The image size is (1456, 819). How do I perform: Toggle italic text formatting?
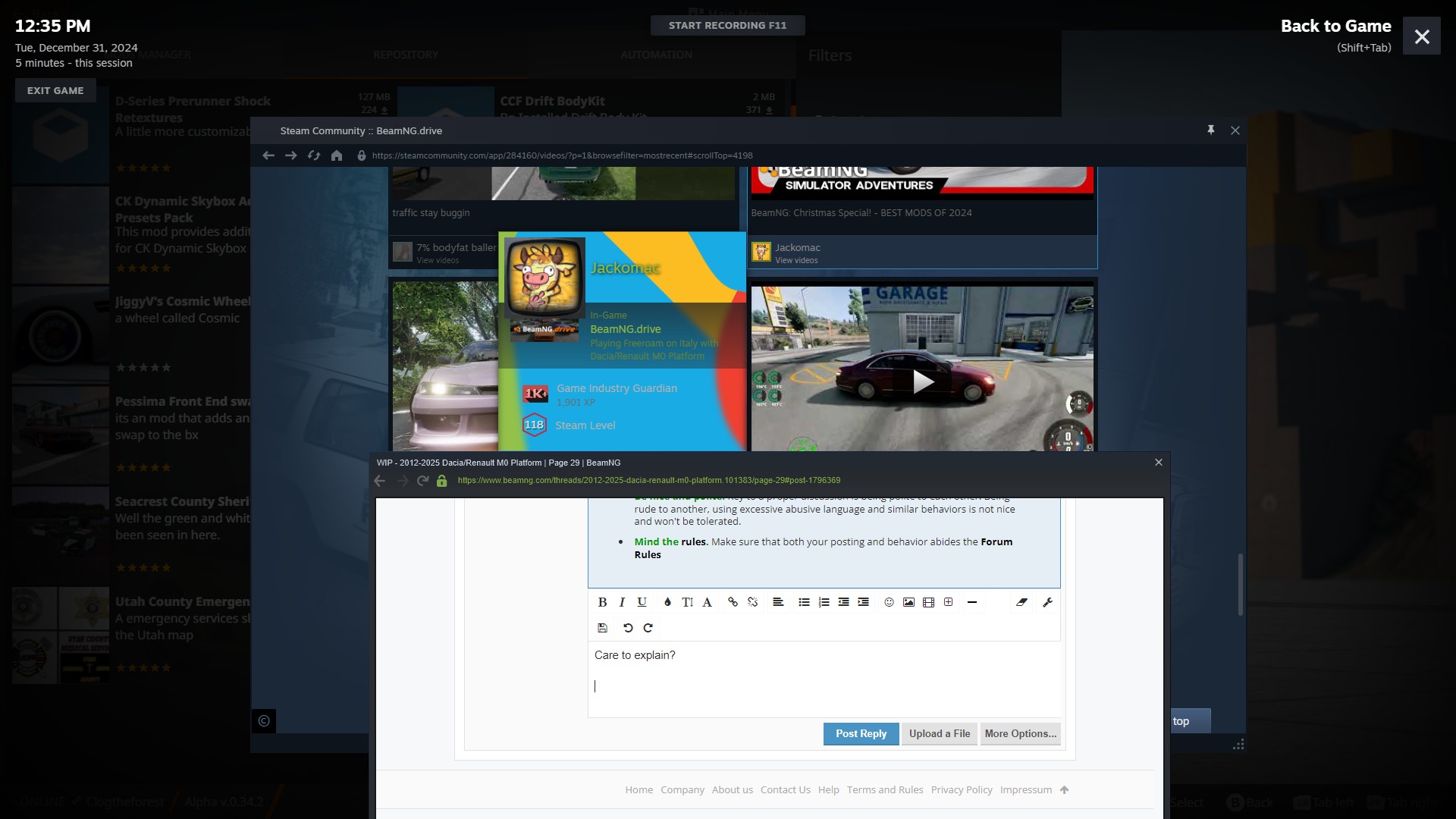(x=622, y=602)
